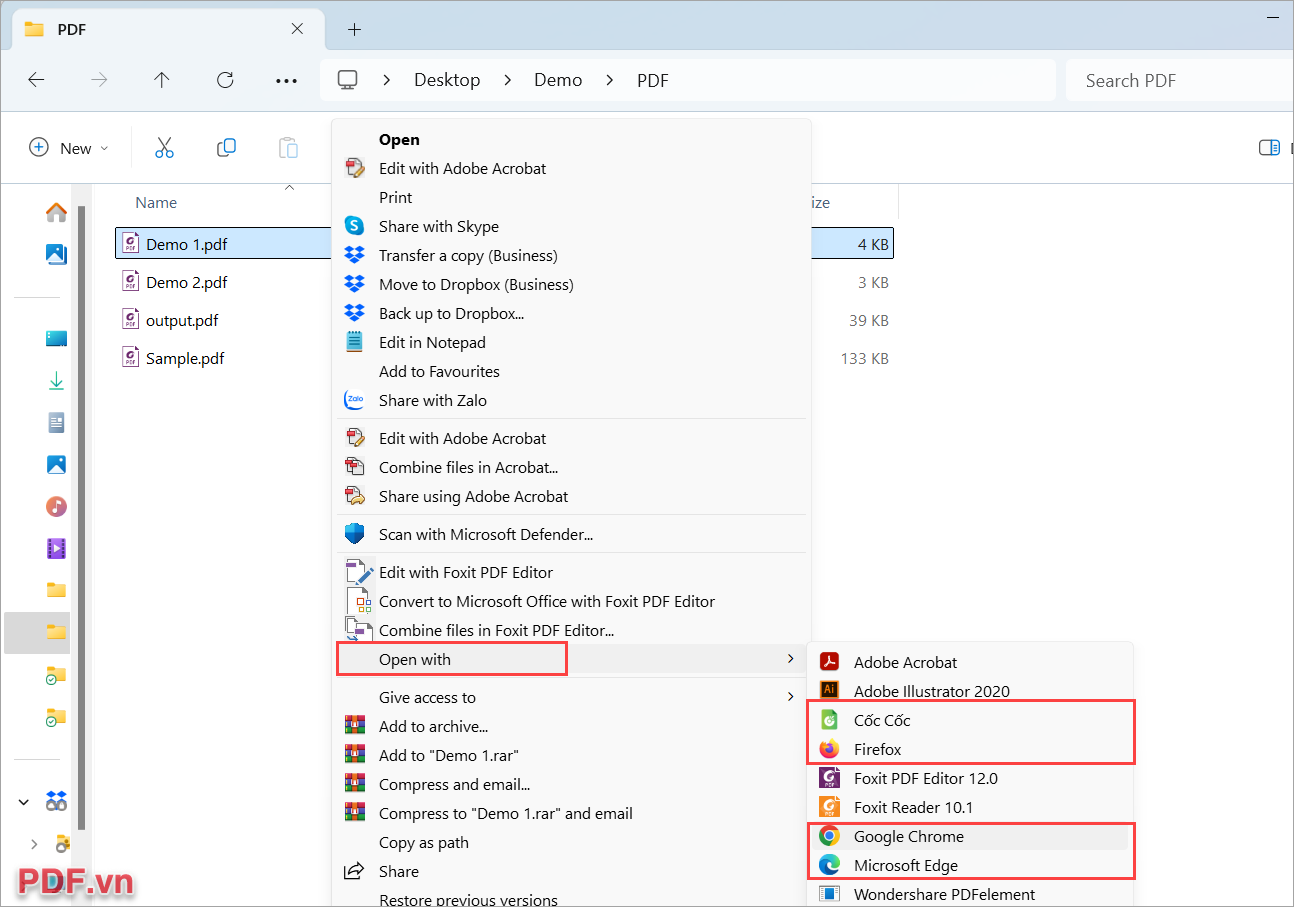This screenshot has height=907, width=1294.
Task: Select the output.pdf file
Action: (182, 320)
